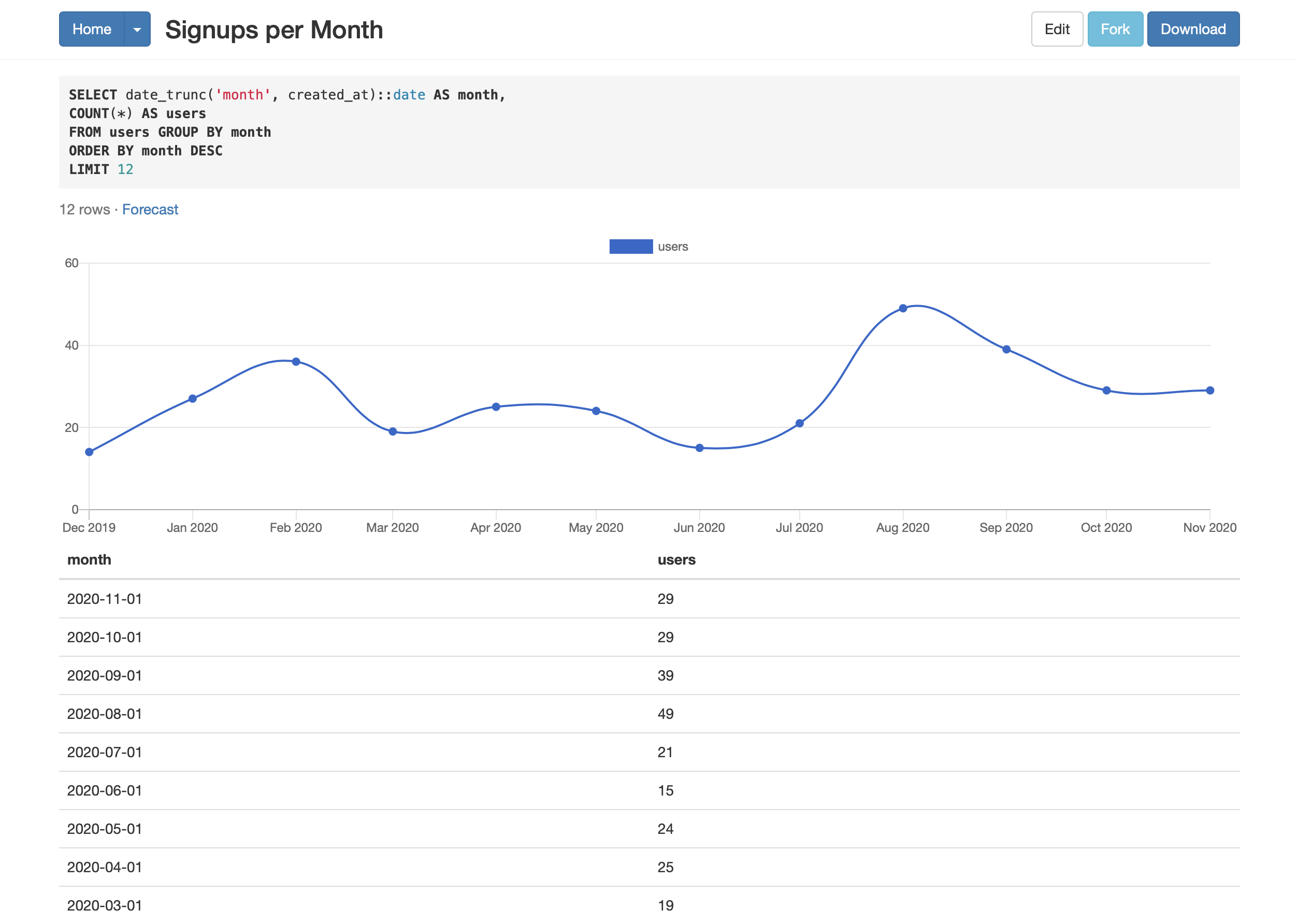
Task: Select the Dec 2019 data point
Action: click(x=89, y=452)
